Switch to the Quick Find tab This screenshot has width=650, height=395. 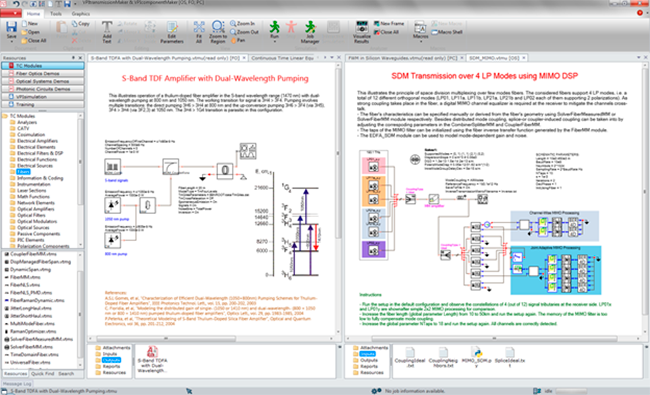pyautogui.click(x=43, y=373)
